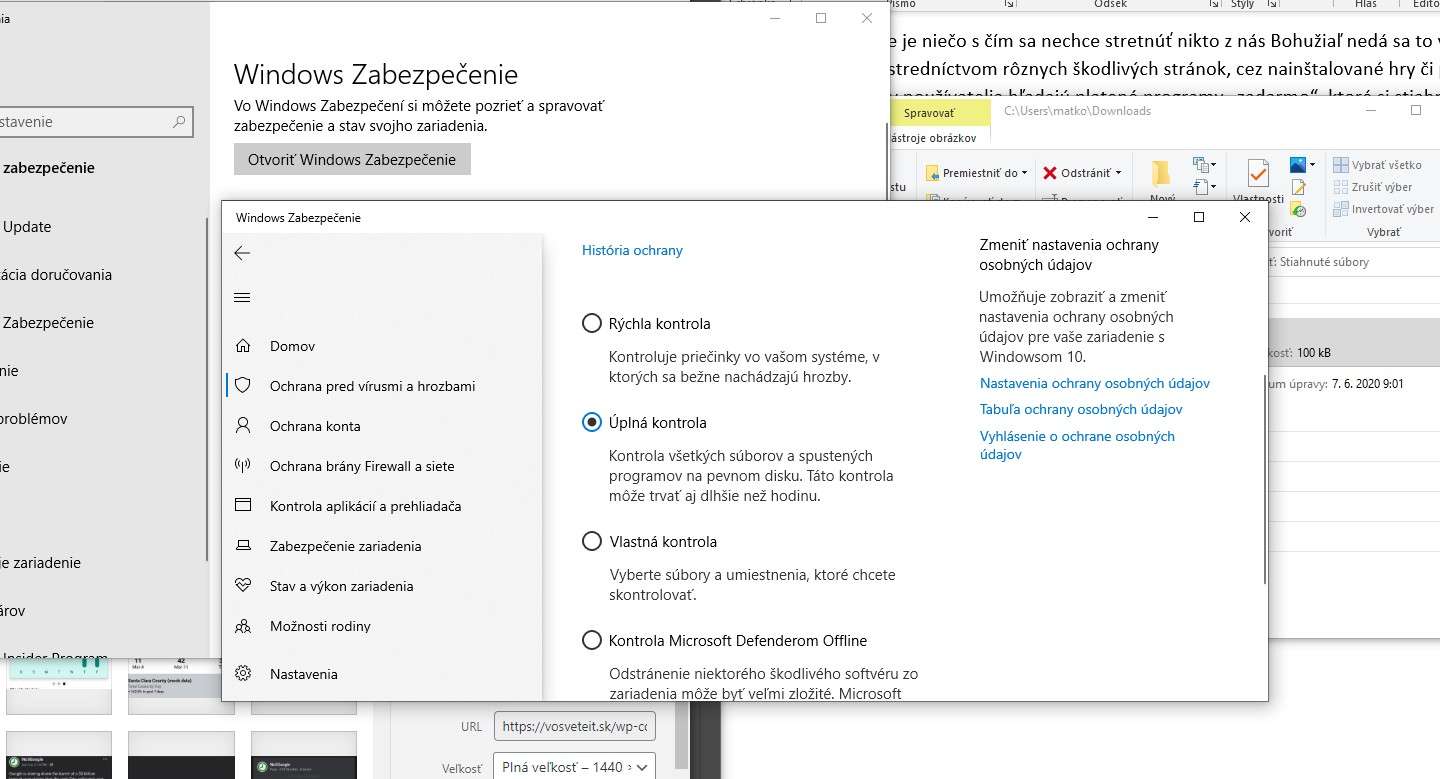Open Tabuľa ochrany osobných údajov link
1440x779 pixels.
(1081, 409)
